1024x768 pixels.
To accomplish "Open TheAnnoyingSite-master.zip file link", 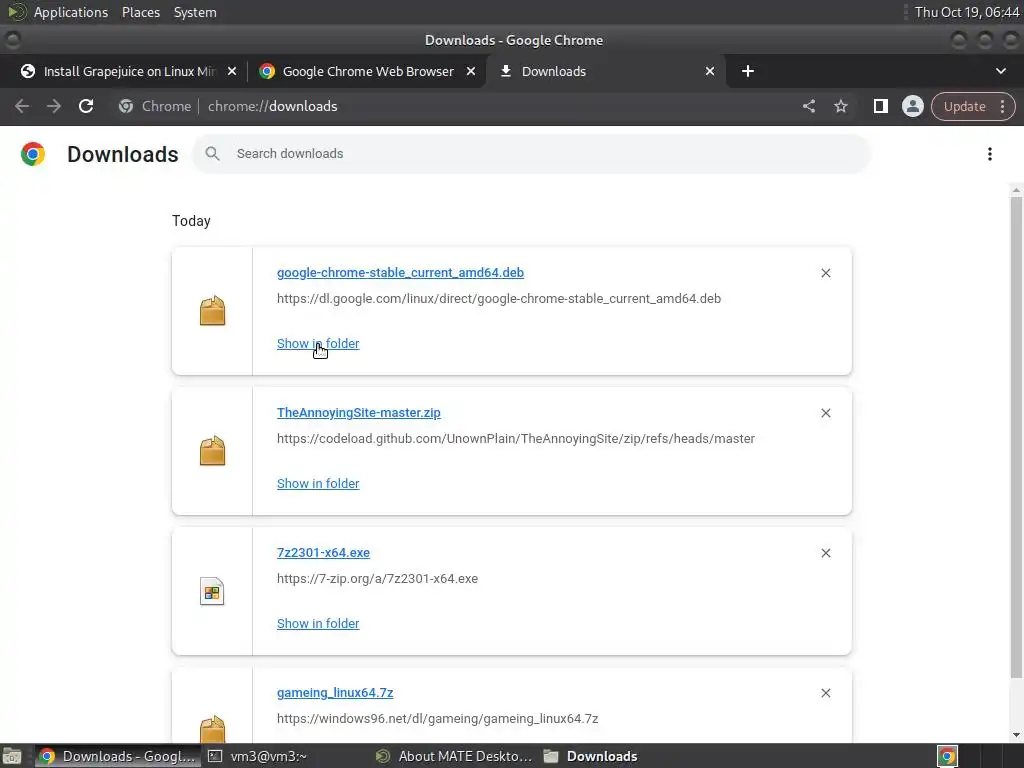I will [359, 413].
